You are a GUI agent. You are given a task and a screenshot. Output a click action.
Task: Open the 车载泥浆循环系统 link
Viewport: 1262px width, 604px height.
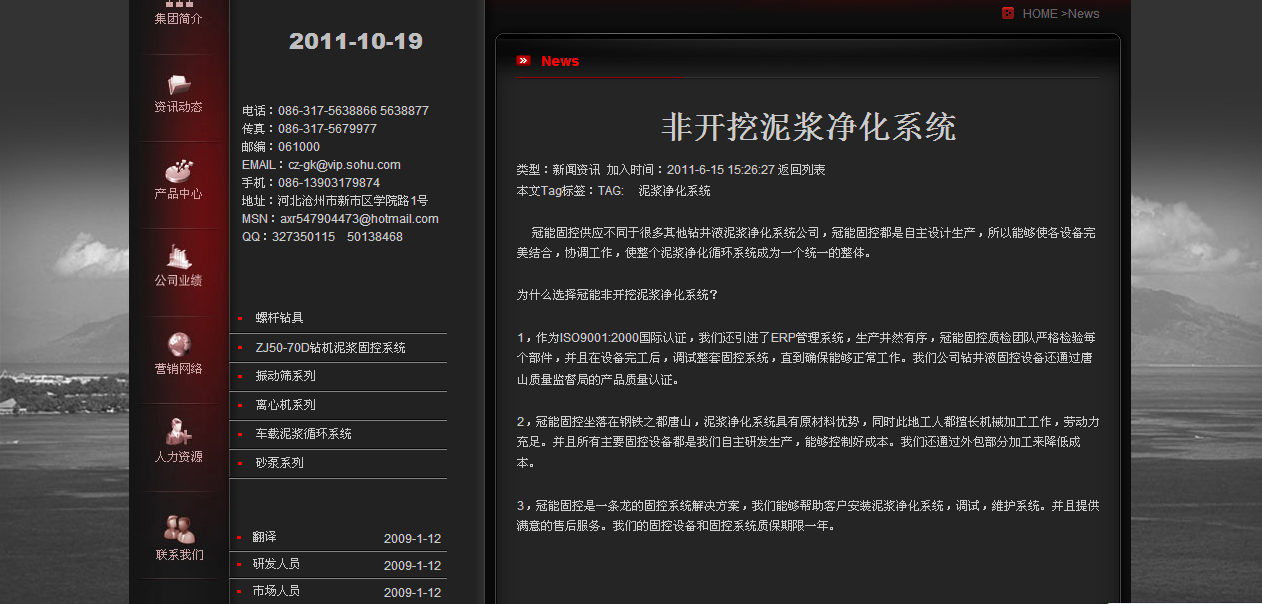coord(303,434)
